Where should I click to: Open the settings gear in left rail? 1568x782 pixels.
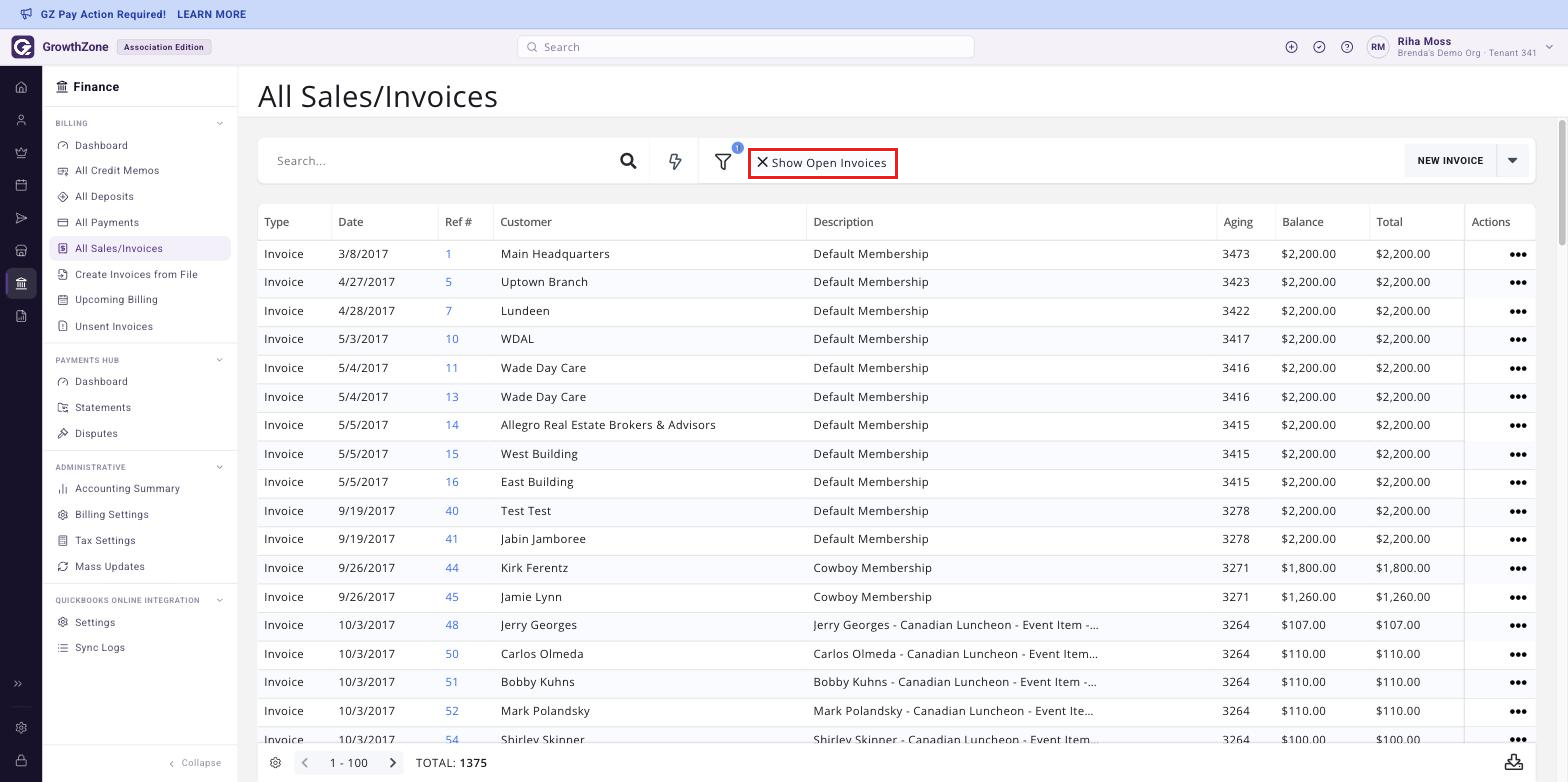(x=21, y=728)
